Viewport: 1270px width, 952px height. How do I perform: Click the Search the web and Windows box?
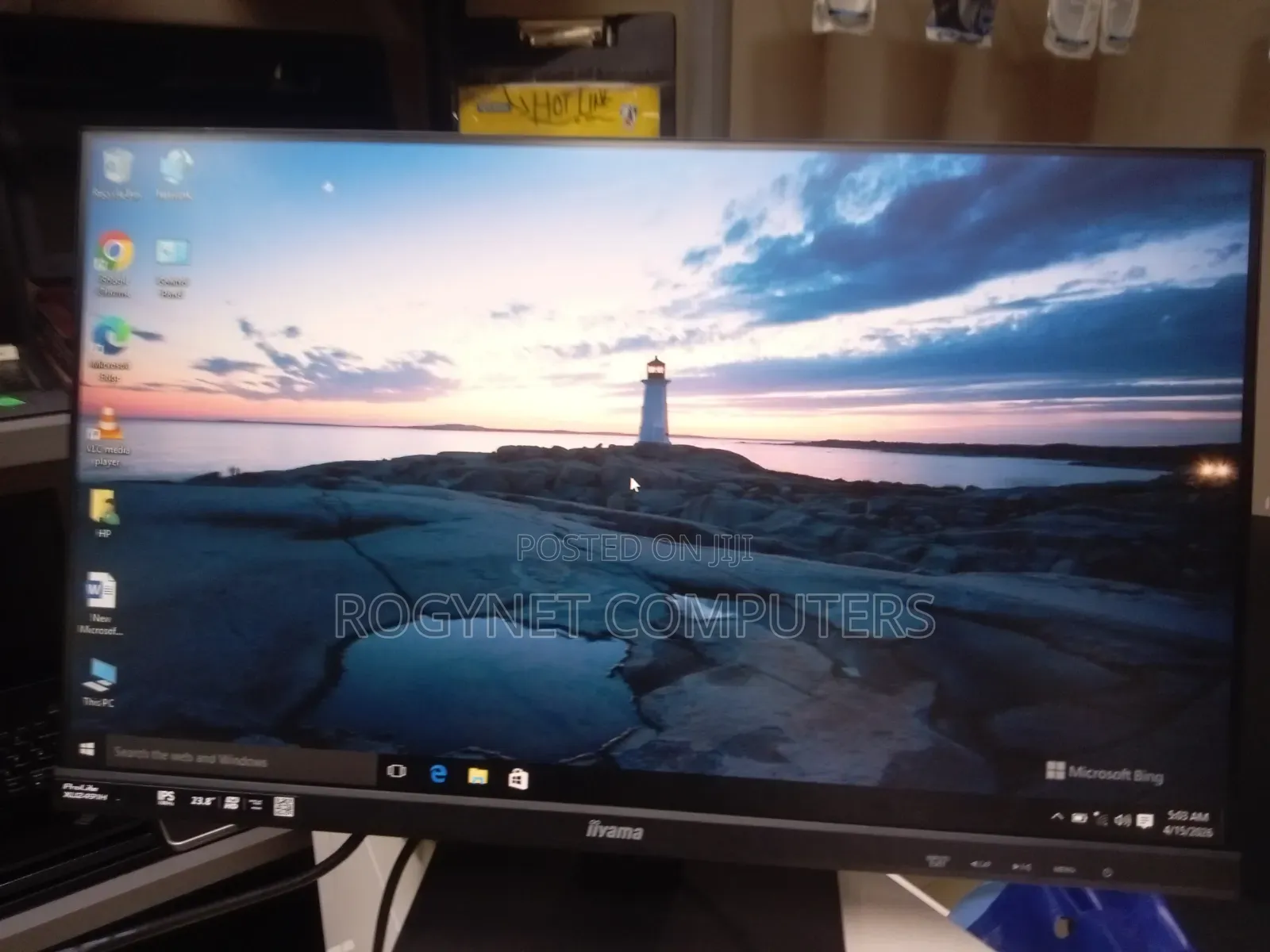[x=241, y=761]
